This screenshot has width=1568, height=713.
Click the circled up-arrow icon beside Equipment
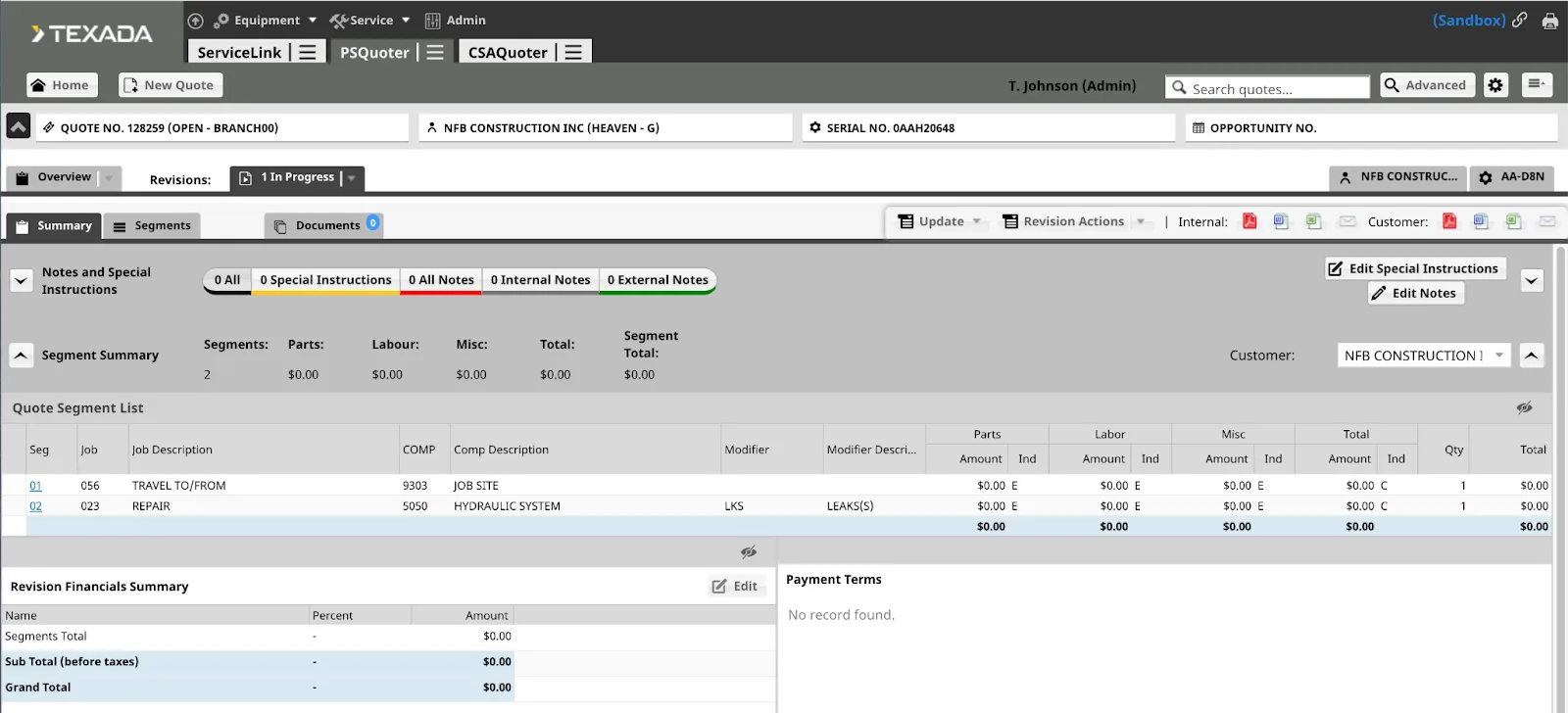[195, 21]
